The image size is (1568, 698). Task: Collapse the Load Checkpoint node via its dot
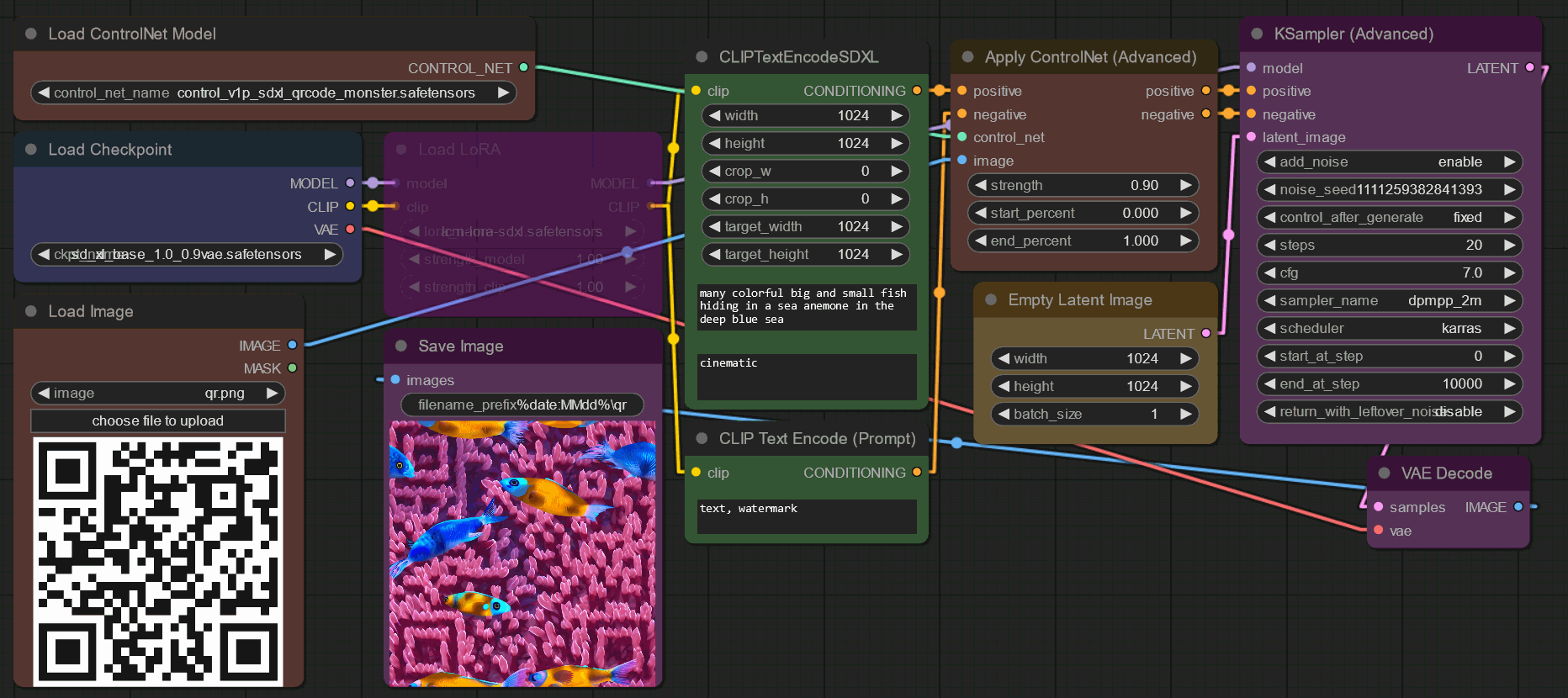pyautogui.click(x=31, y=149)
